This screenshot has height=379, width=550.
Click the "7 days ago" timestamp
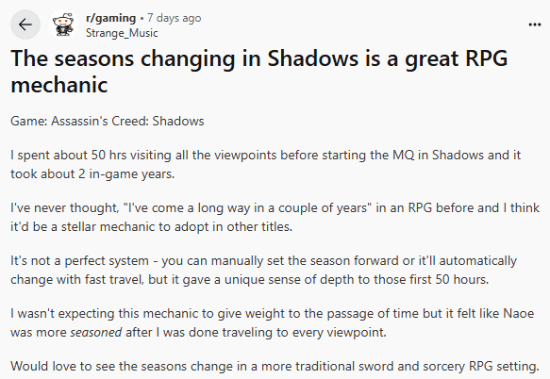click(x=174, y=18)
